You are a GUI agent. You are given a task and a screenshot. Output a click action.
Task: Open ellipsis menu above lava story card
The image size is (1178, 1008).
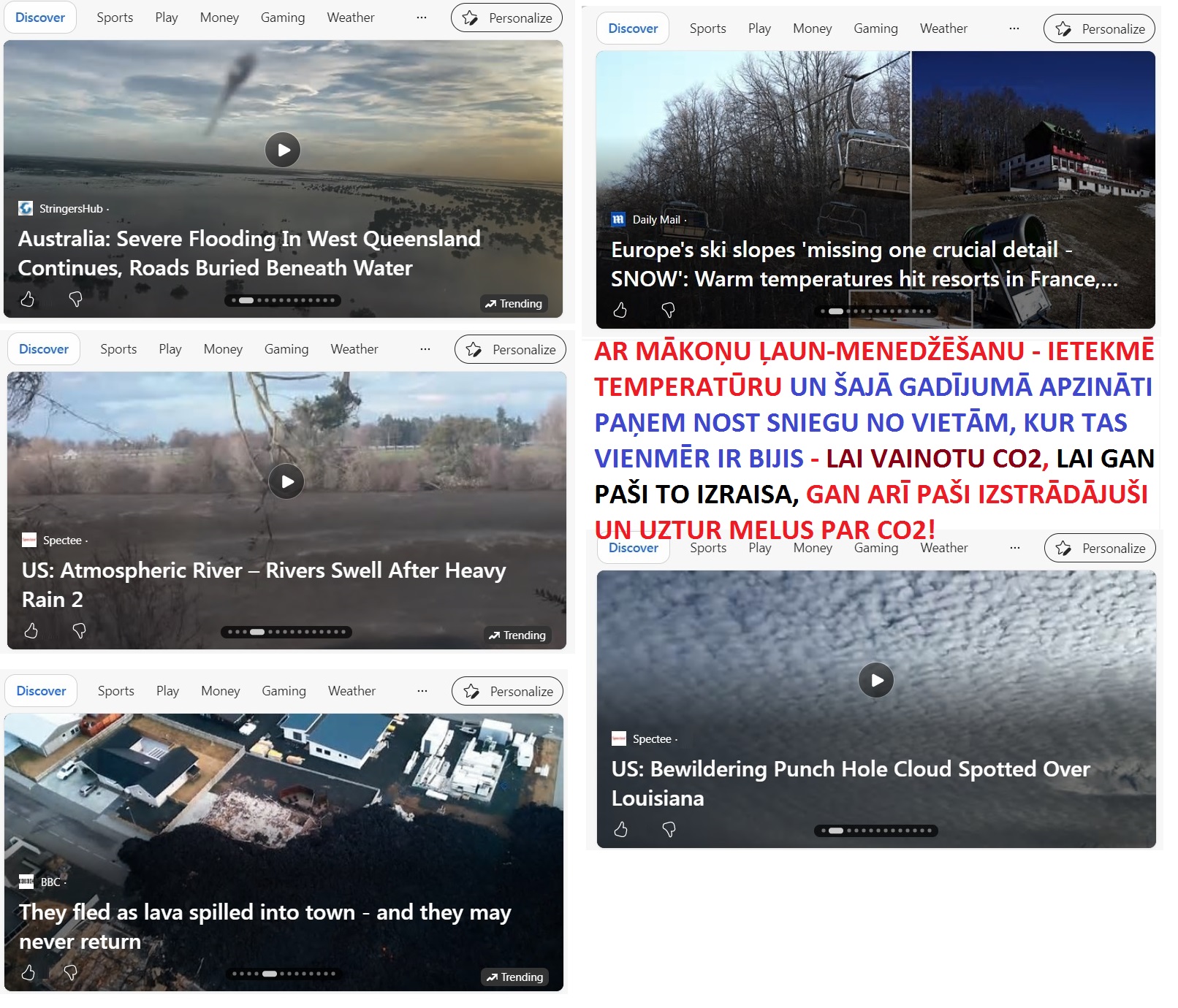tap(422, 691)
